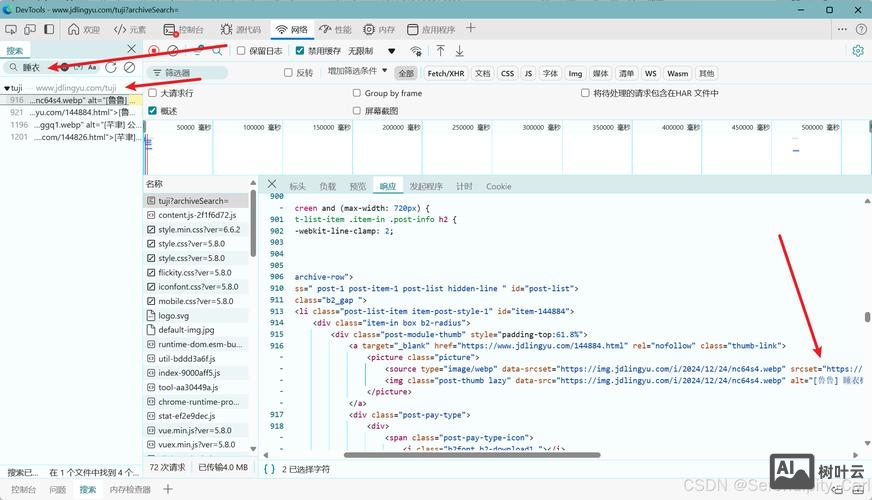
Task: Filter requests by Fetch/XHR
Action: point(445,73)
